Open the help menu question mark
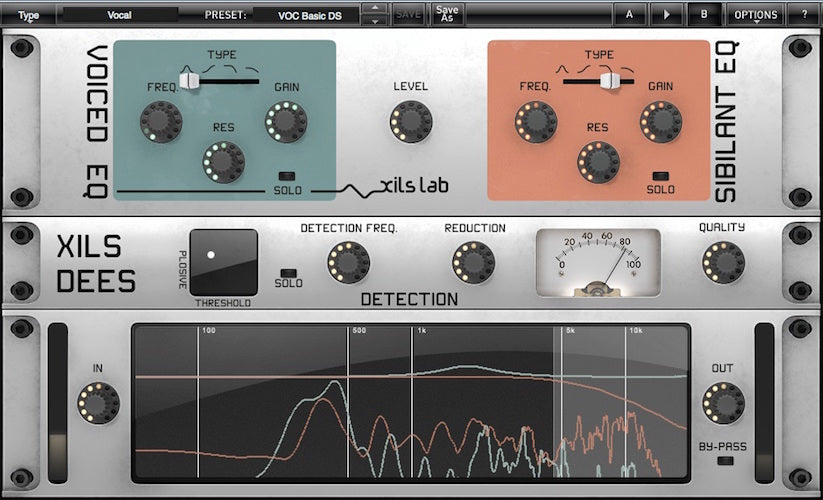Screen dimensions: 823x500 tap(803, 15)
